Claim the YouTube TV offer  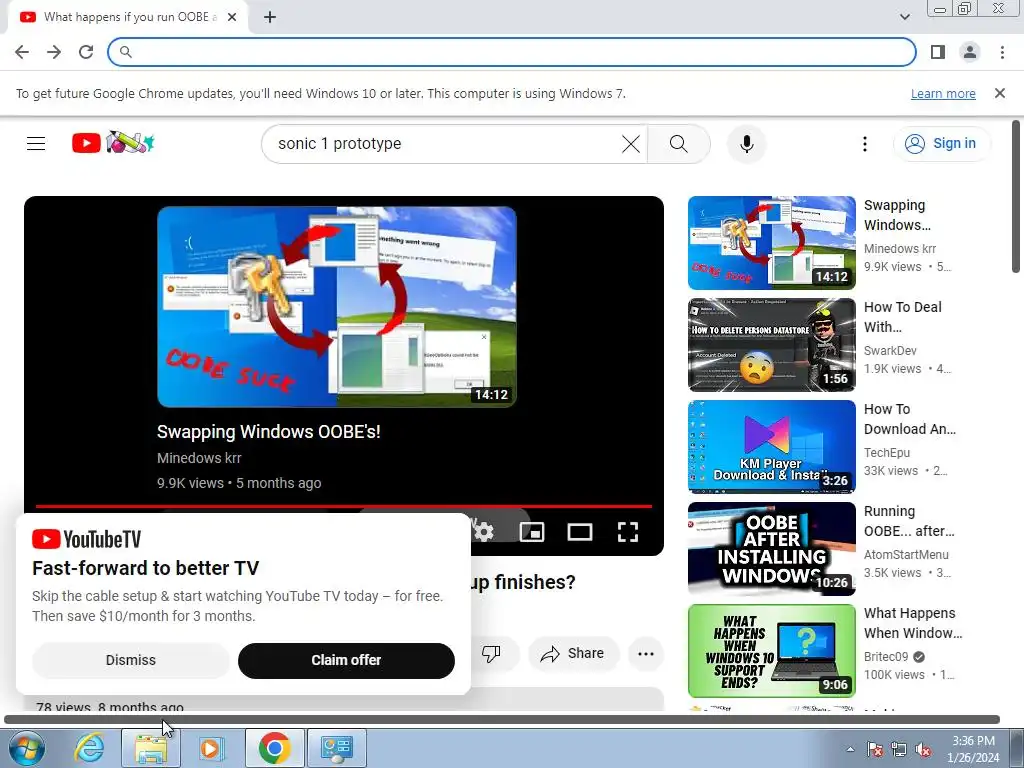click(x=346, y=660)
